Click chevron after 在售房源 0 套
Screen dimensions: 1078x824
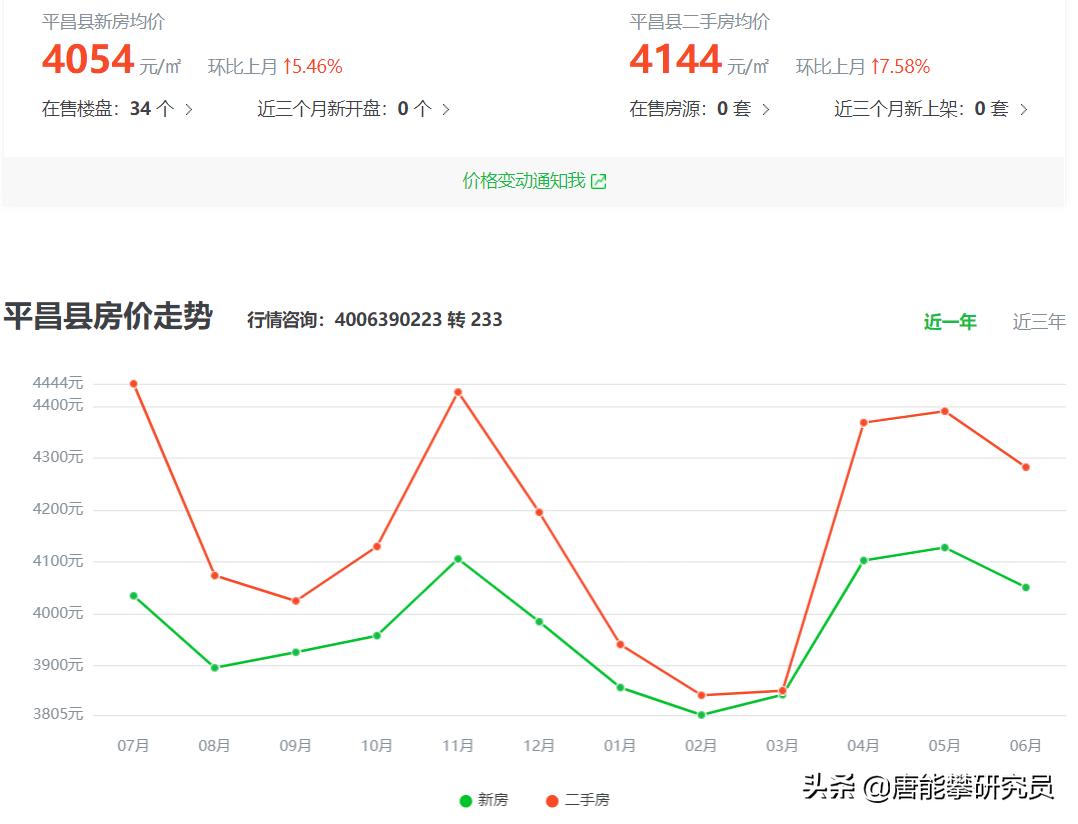(765, 109)
